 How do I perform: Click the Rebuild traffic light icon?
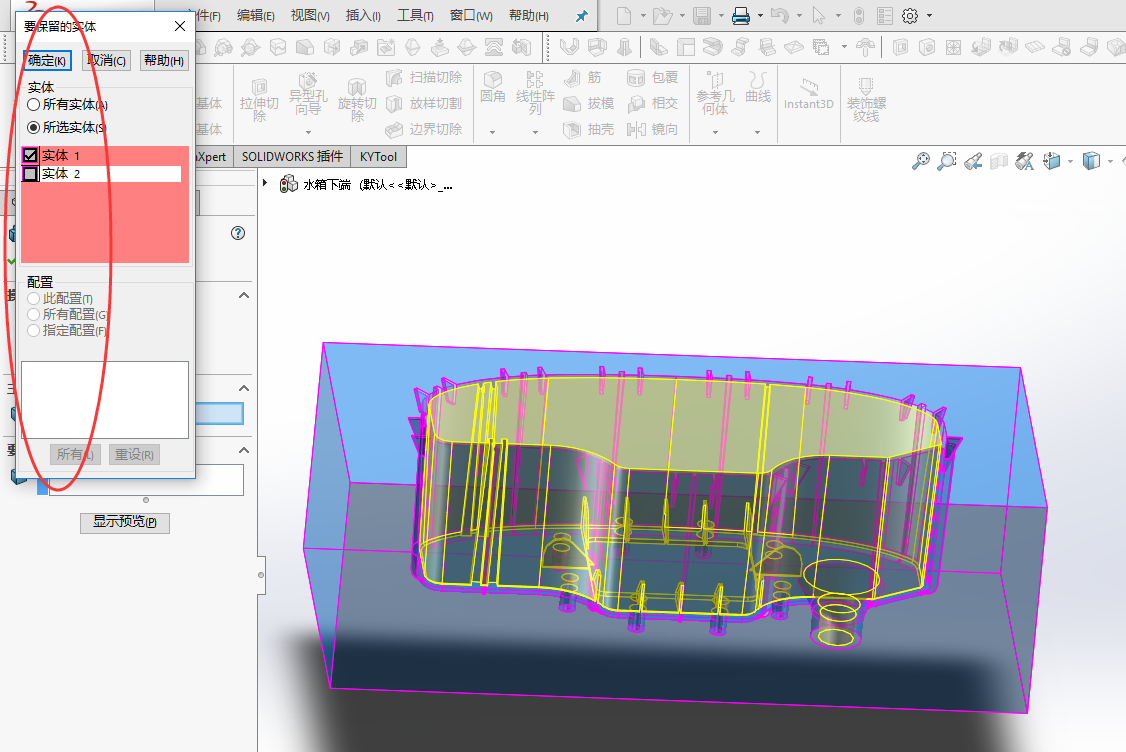point(859,15)
